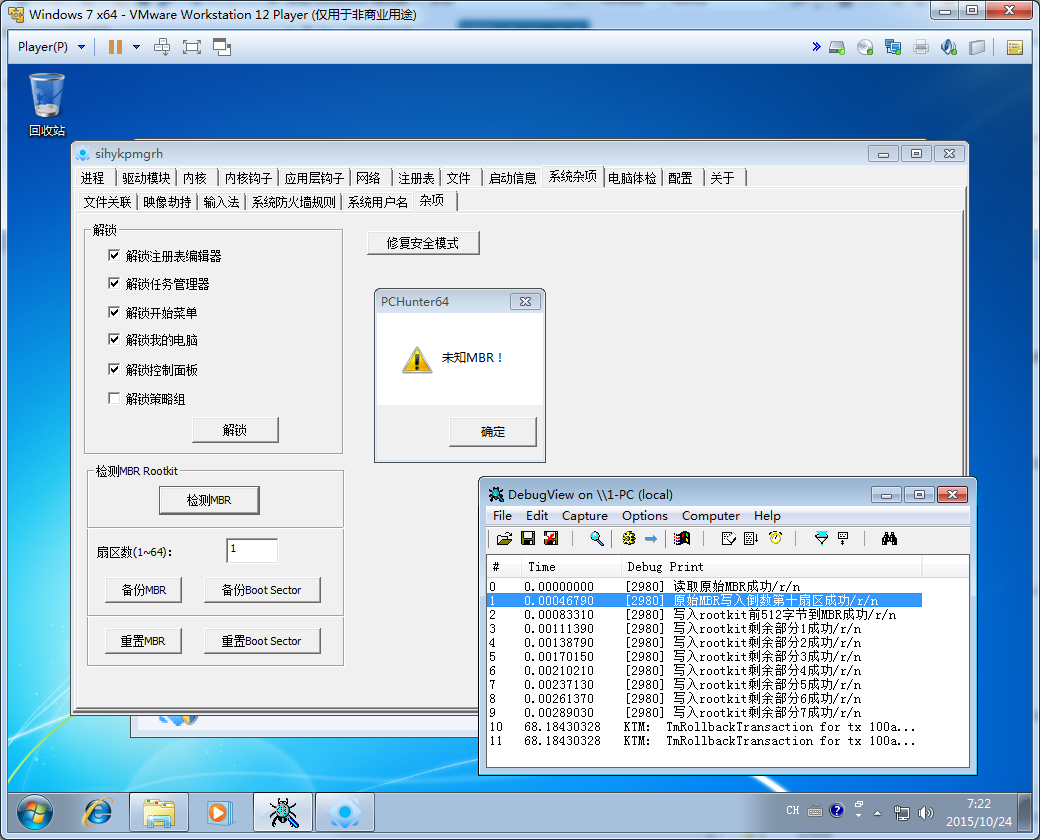Open the dropdown arrow beside the pause button
Screen dimensions: 1040x840
coord(137,46)
